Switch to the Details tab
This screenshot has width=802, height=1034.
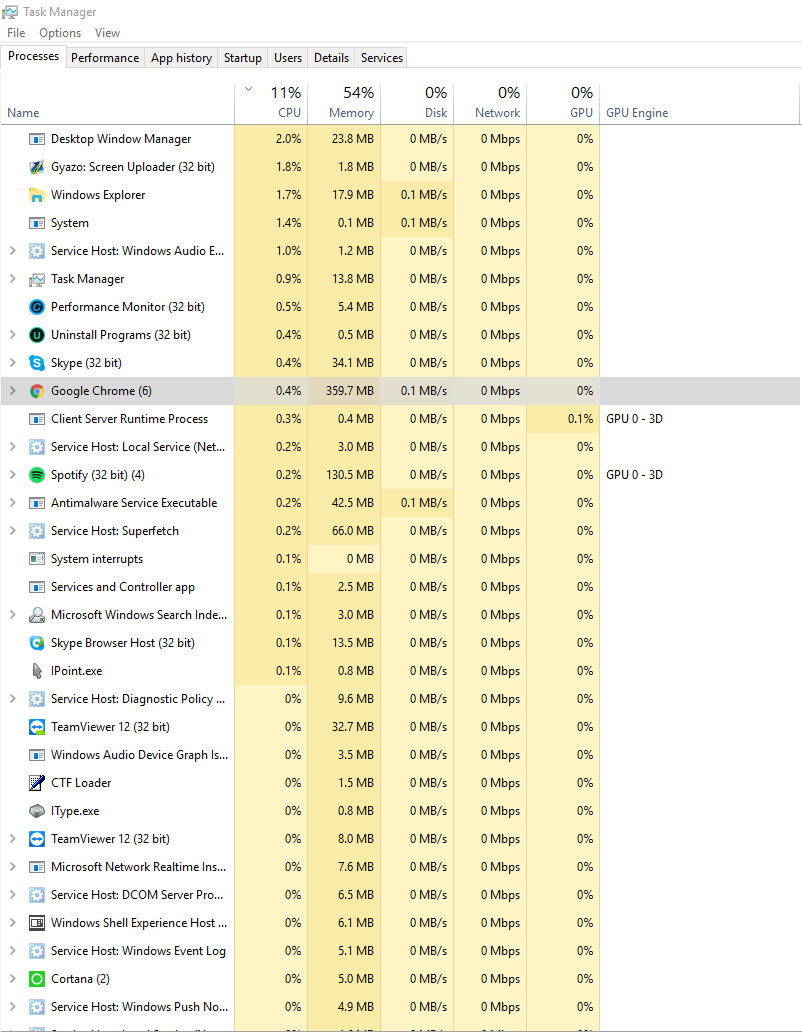pos(331,58)
